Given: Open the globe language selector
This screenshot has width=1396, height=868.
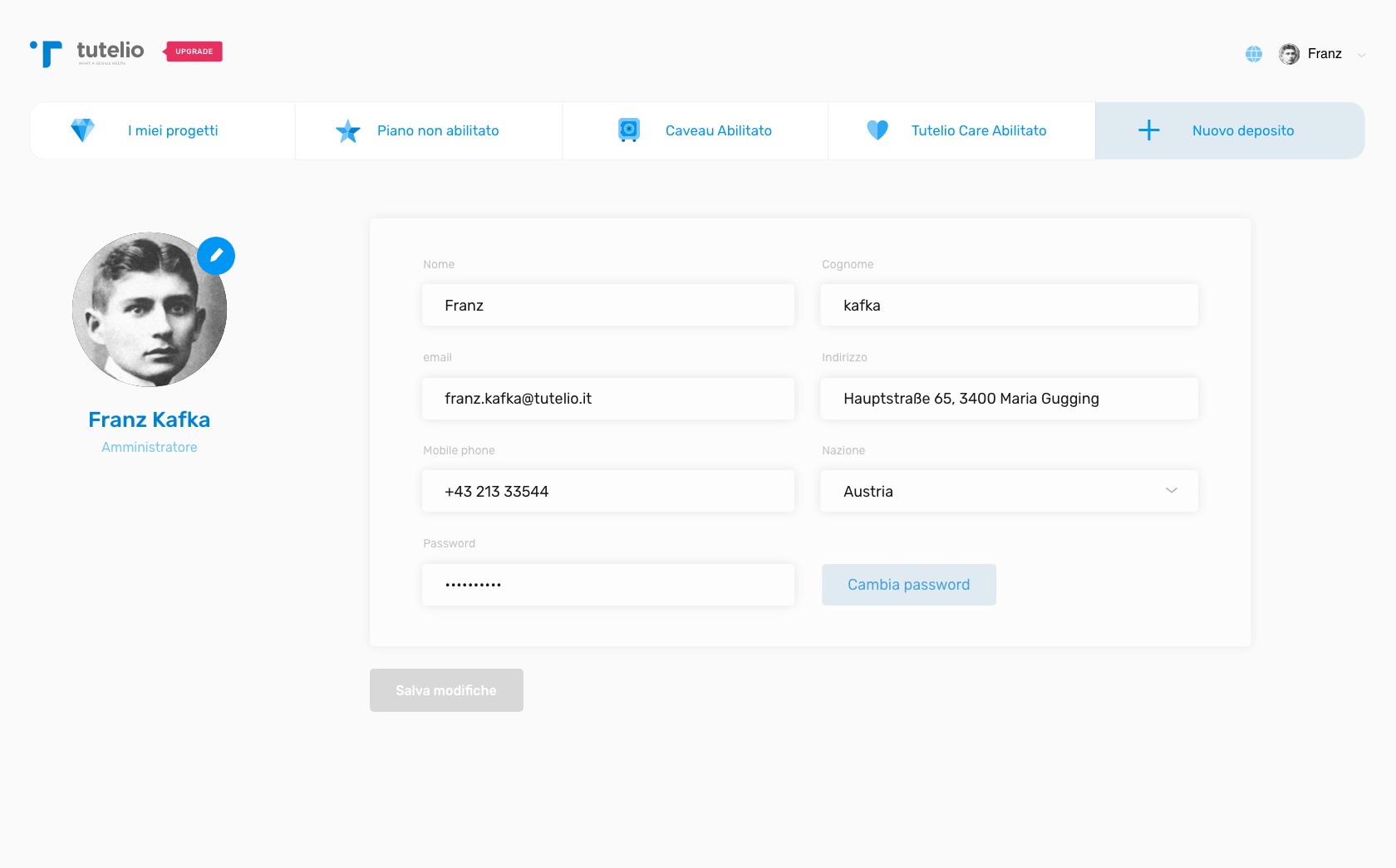Looking at the screenshot, I should tap(1254, 54).
